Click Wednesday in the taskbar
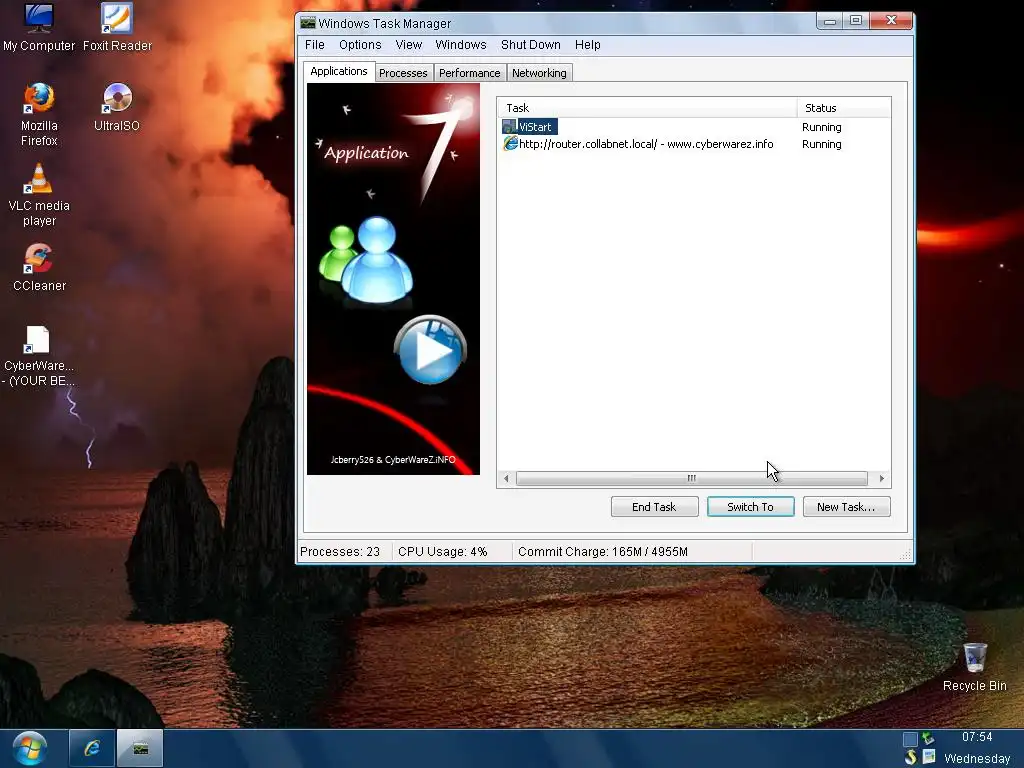Image resolution: width=1024 pixels, height=768 pixels. coord(977,758)
